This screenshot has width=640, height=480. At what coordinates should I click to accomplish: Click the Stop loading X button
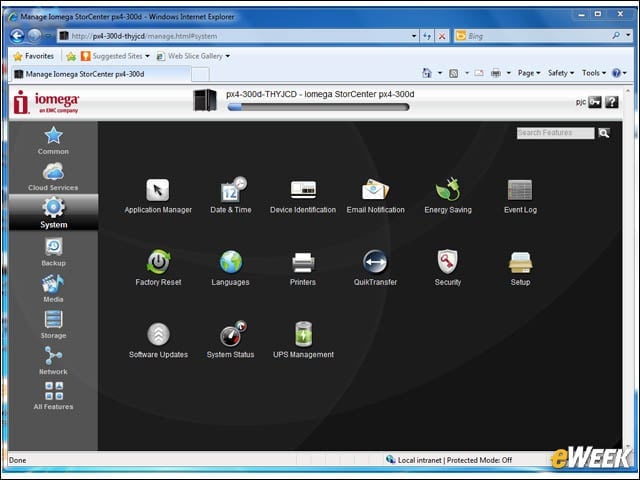[x=442, y=36]
